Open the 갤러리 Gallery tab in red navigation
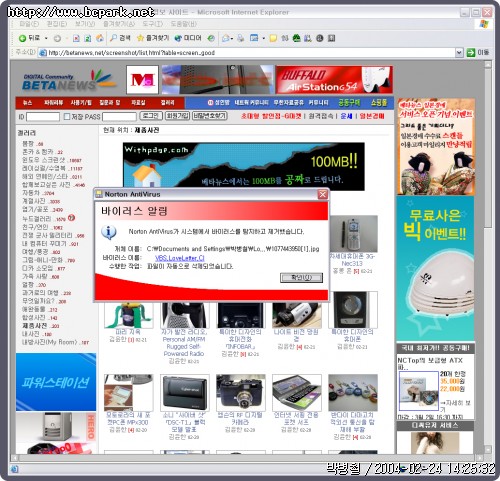 pos(167,103)
